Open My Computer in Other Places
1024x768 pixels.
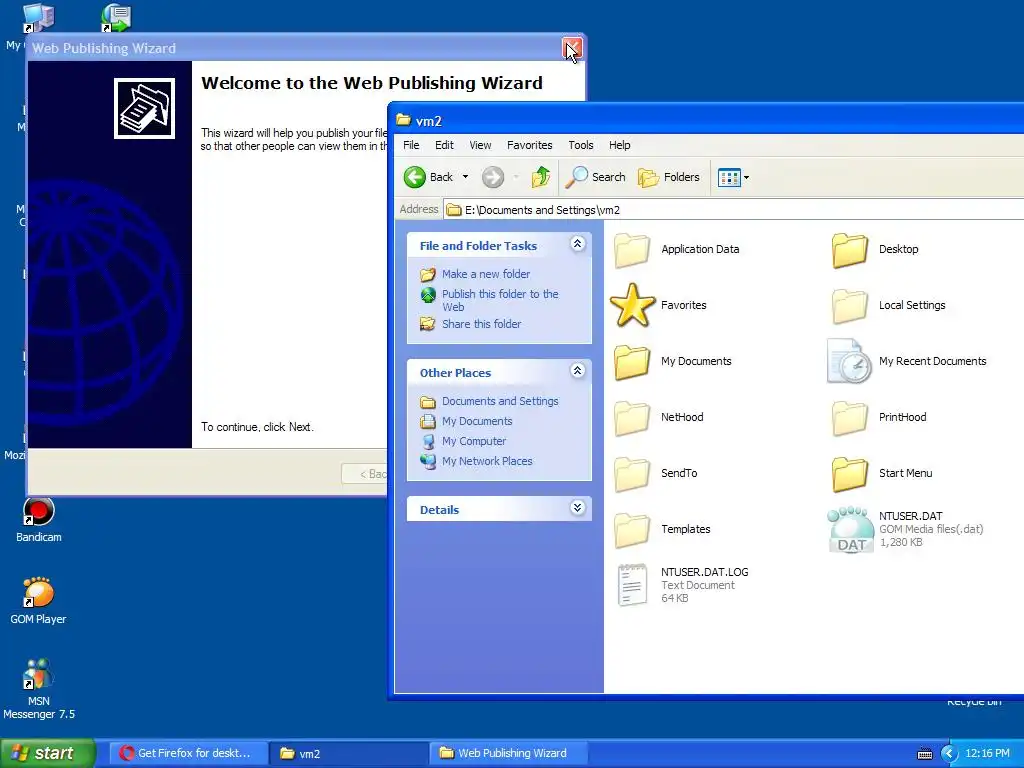point(474,441)
